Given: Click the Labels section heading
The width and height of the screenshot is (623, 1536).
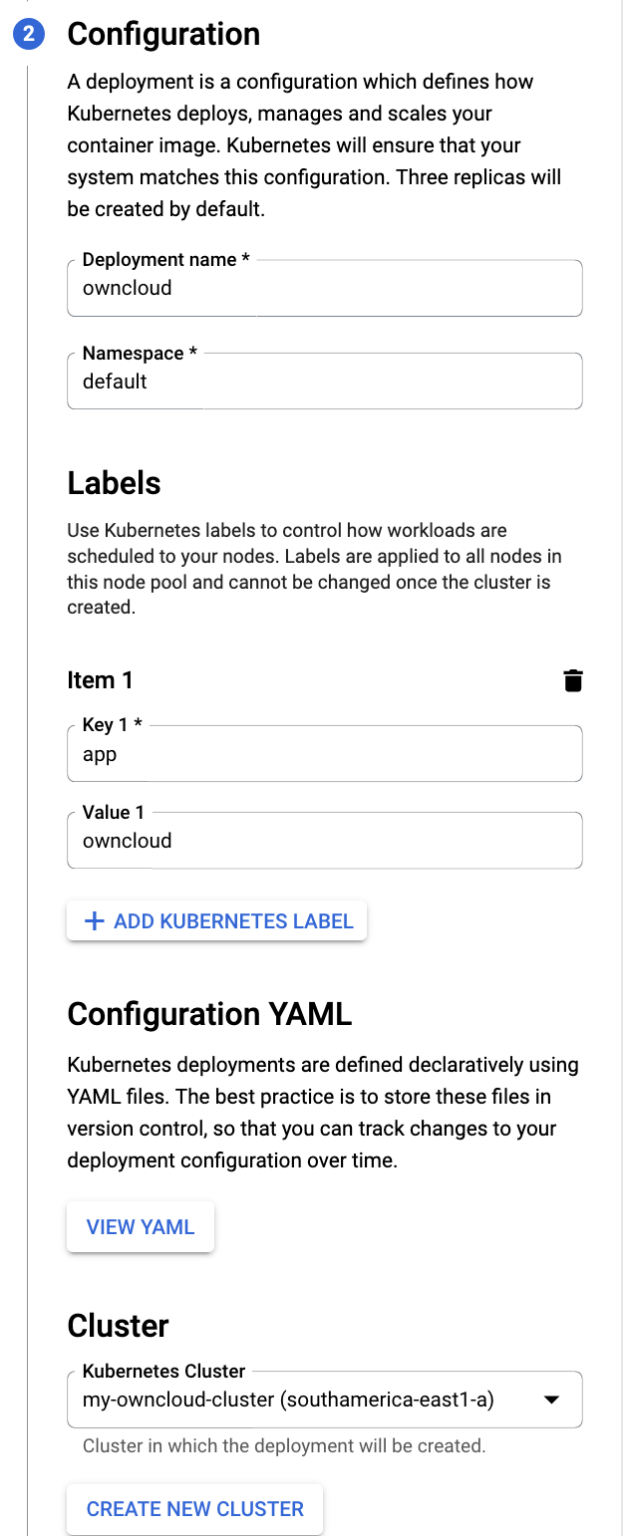Looking at the screenshot, I should tap(114, 484).
